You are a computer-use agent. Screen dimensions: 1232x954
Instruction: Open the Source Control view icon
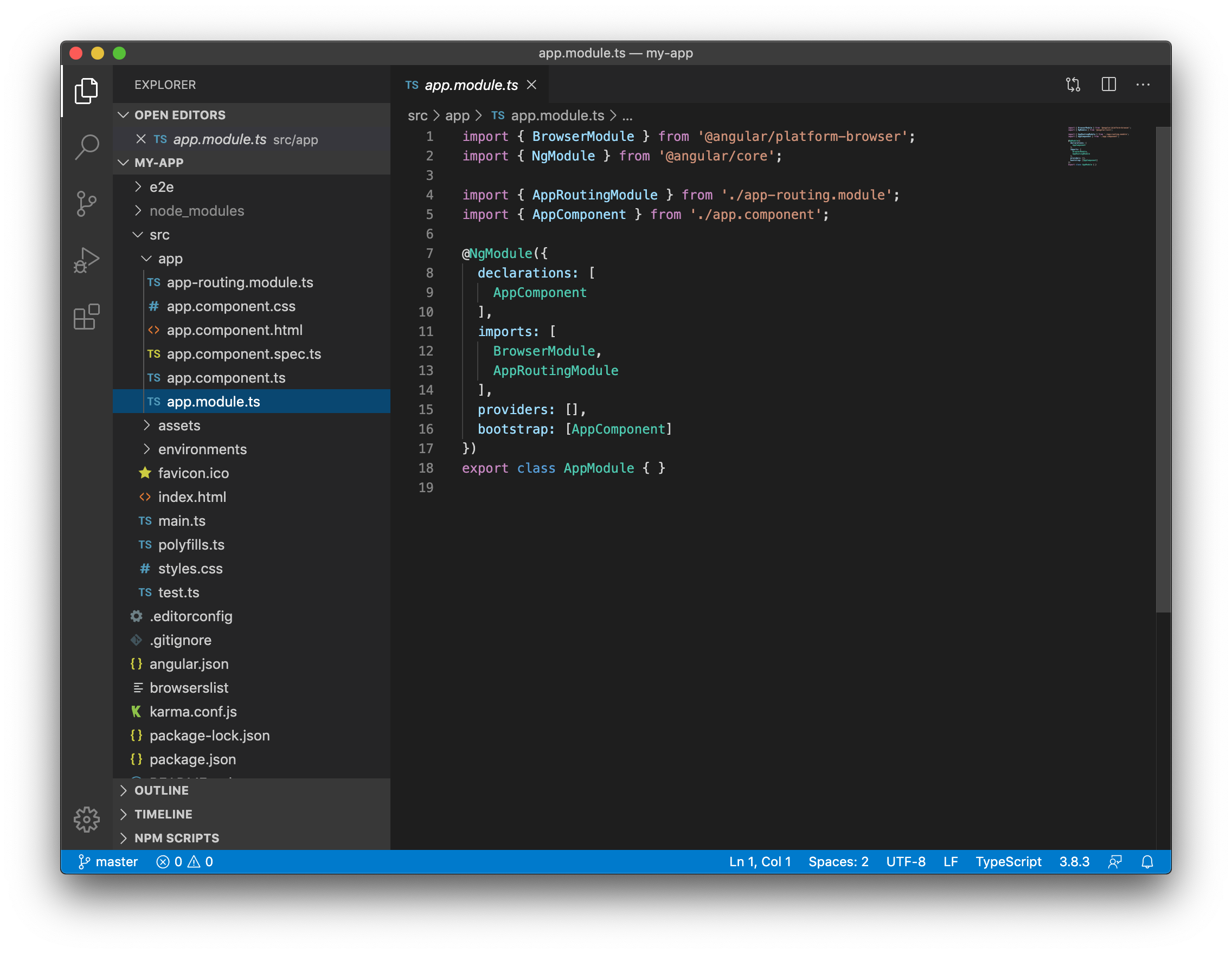[86, 204]
